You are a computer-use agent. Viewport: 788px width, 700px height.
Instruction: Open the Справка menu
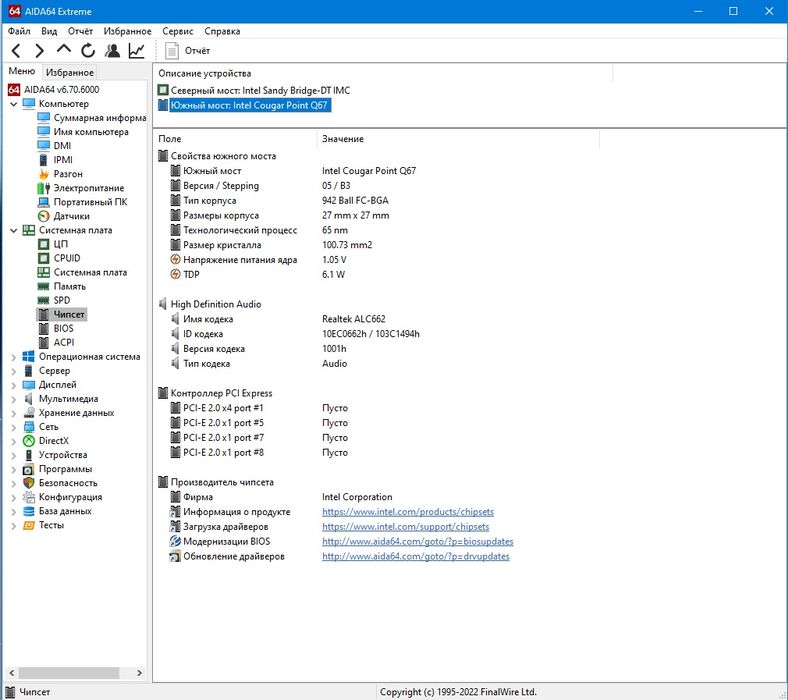(222, 31)
